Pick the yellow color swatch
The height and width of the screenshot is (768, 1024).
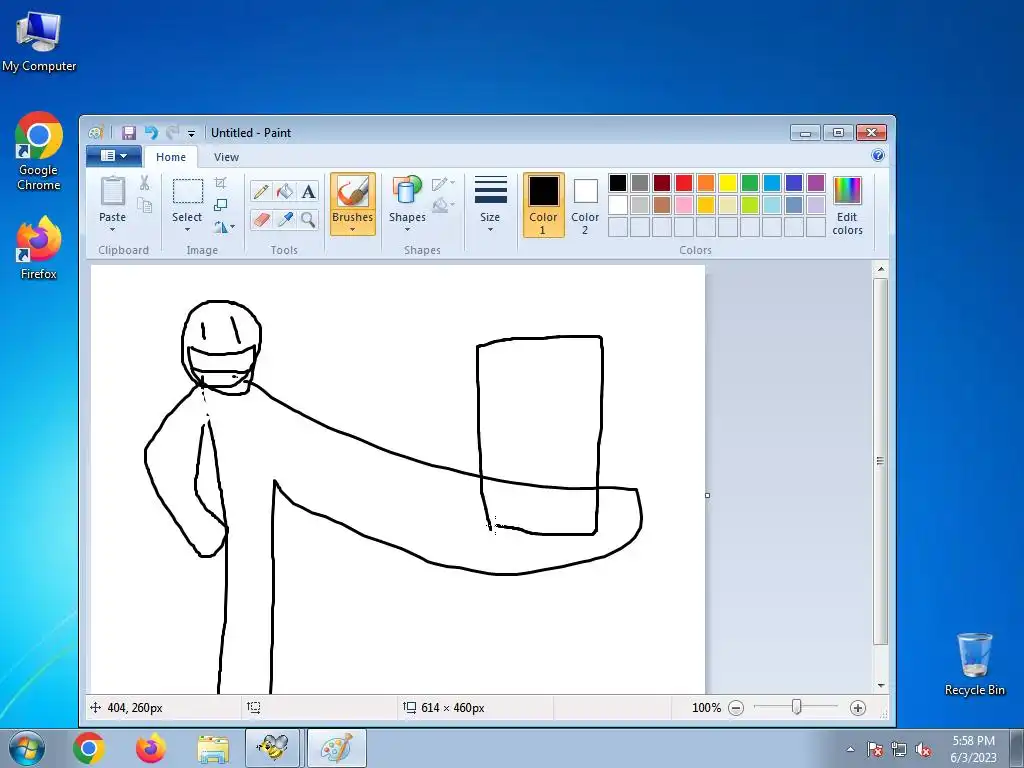coord(728,183)
